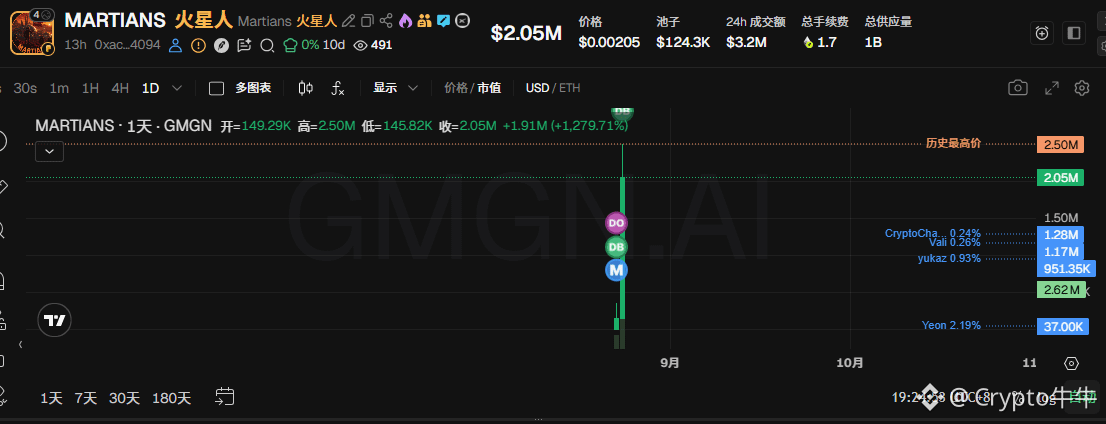Click the yukaz 0.93% holder label
1106x424 pixels.
(x=949, y=258)
